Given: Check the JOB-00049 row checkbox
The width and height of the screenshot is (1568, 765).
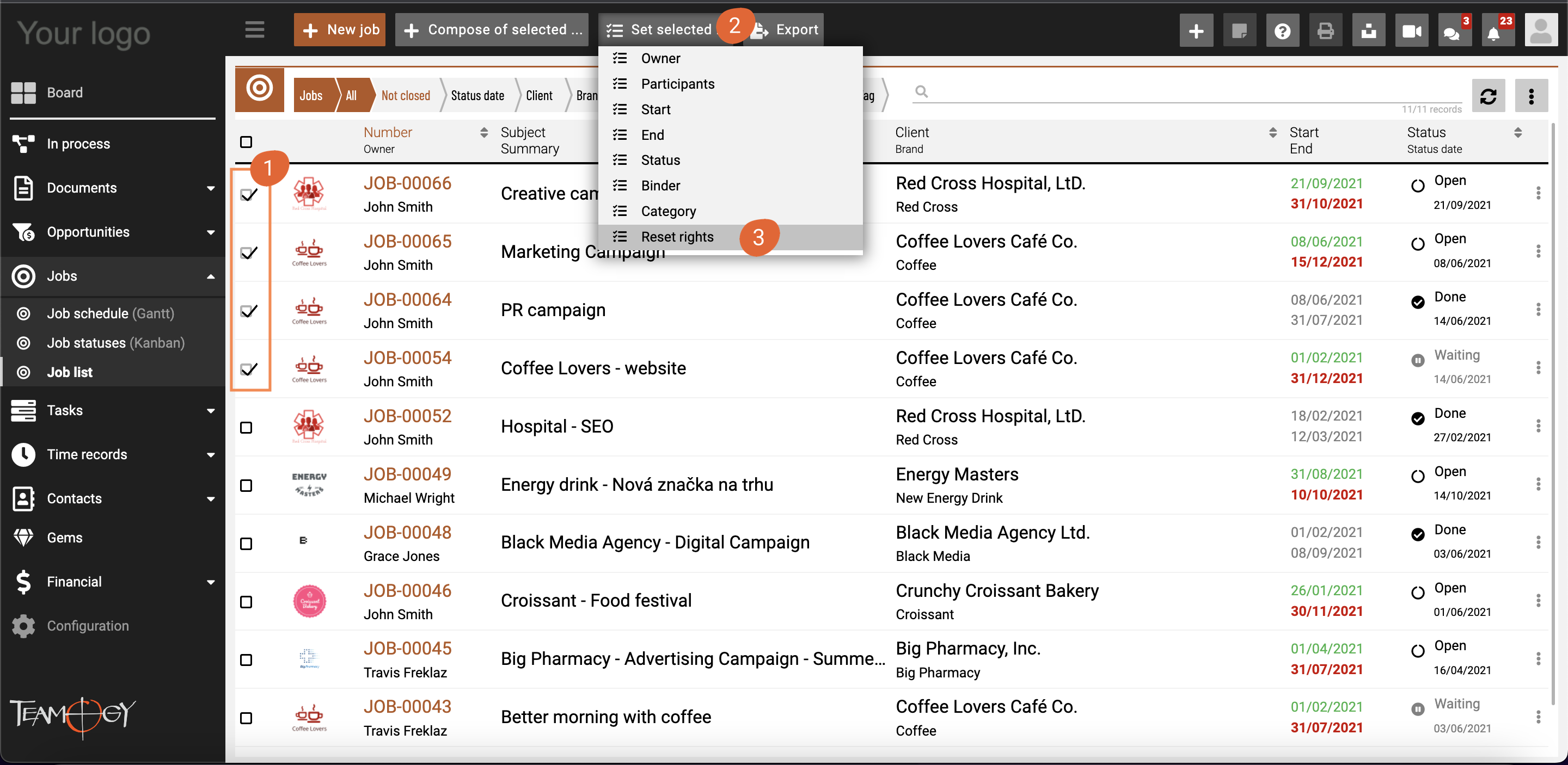Looking at the screenshot, I should click(246, 485).
